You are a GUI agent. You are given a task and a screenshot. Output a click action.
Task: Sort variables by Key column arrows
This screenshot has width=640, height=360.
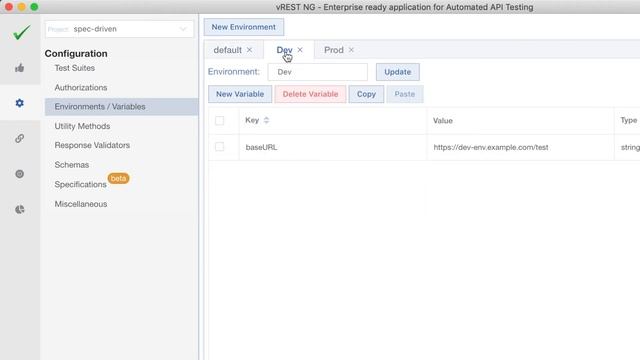click(x=267, y=120)
